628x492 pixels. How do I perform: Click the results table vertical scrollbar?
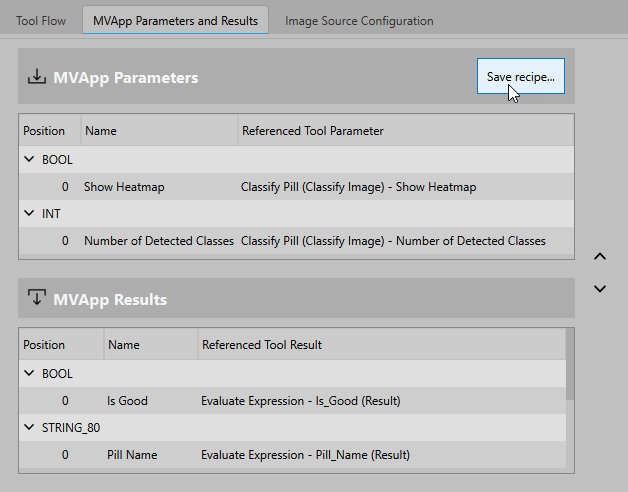coord(570,365)
